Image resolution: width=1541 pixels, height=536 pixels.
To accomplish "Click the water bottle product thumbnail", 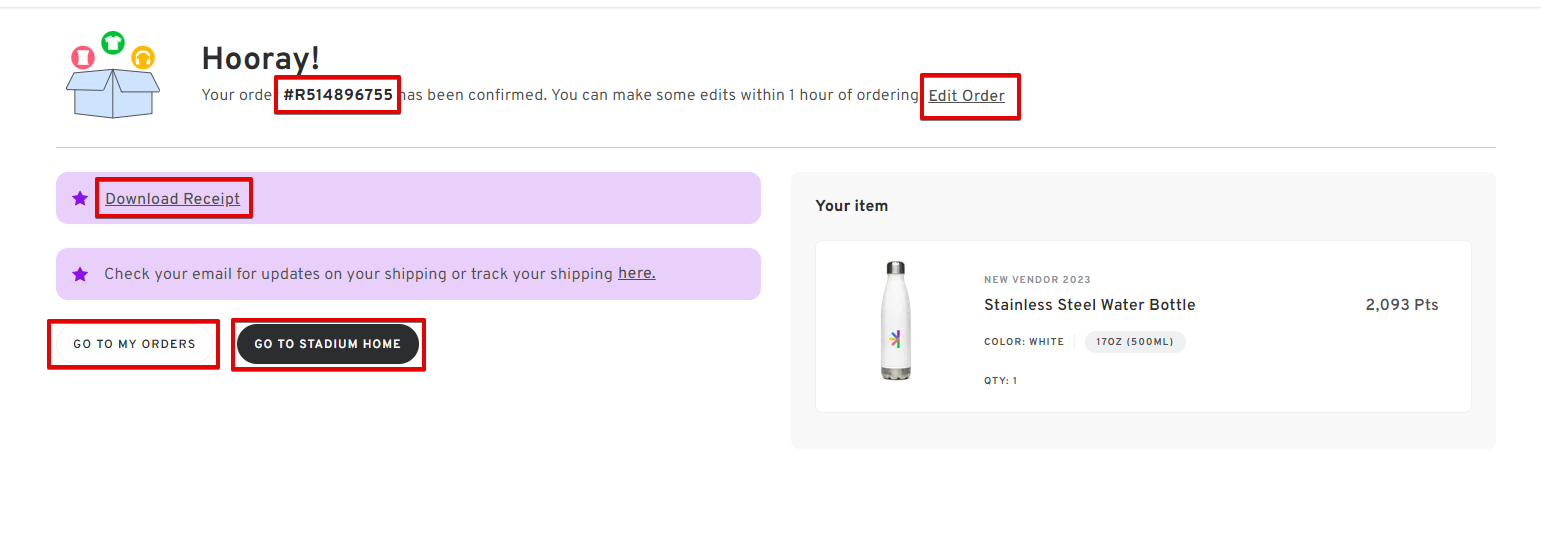I will point(895,321).
